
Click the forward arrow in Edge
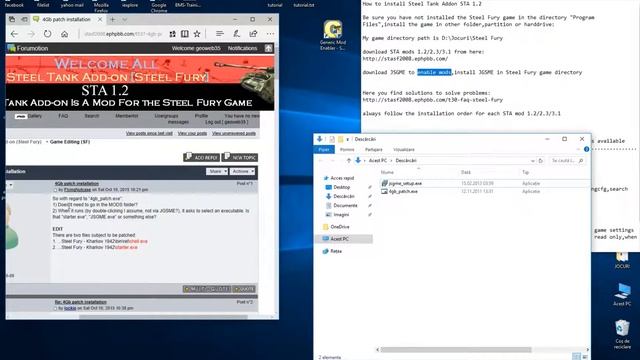click(x=31, y=34)
